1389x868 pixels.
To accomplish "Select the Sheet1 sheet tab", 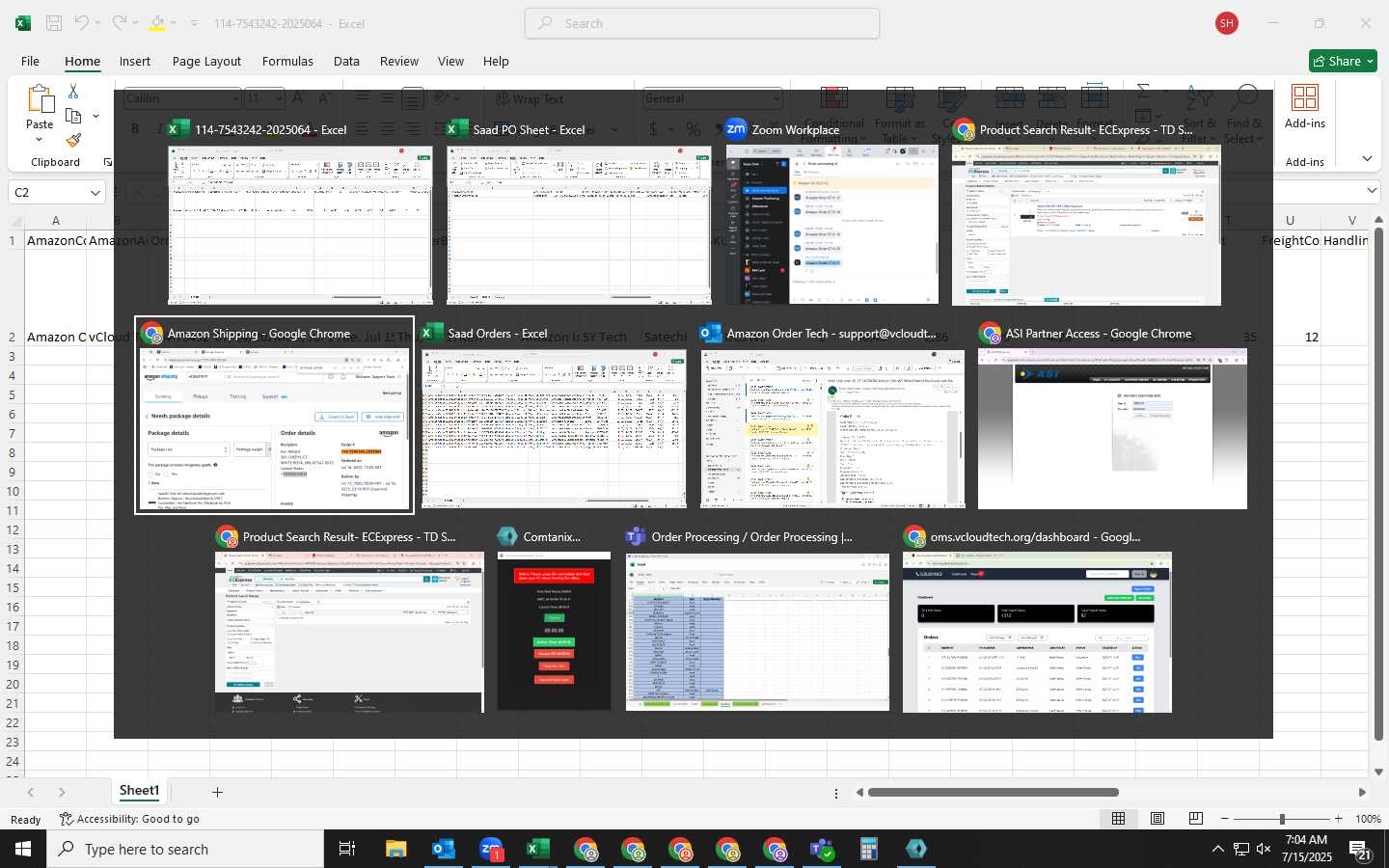I will [x=139, y=791].
